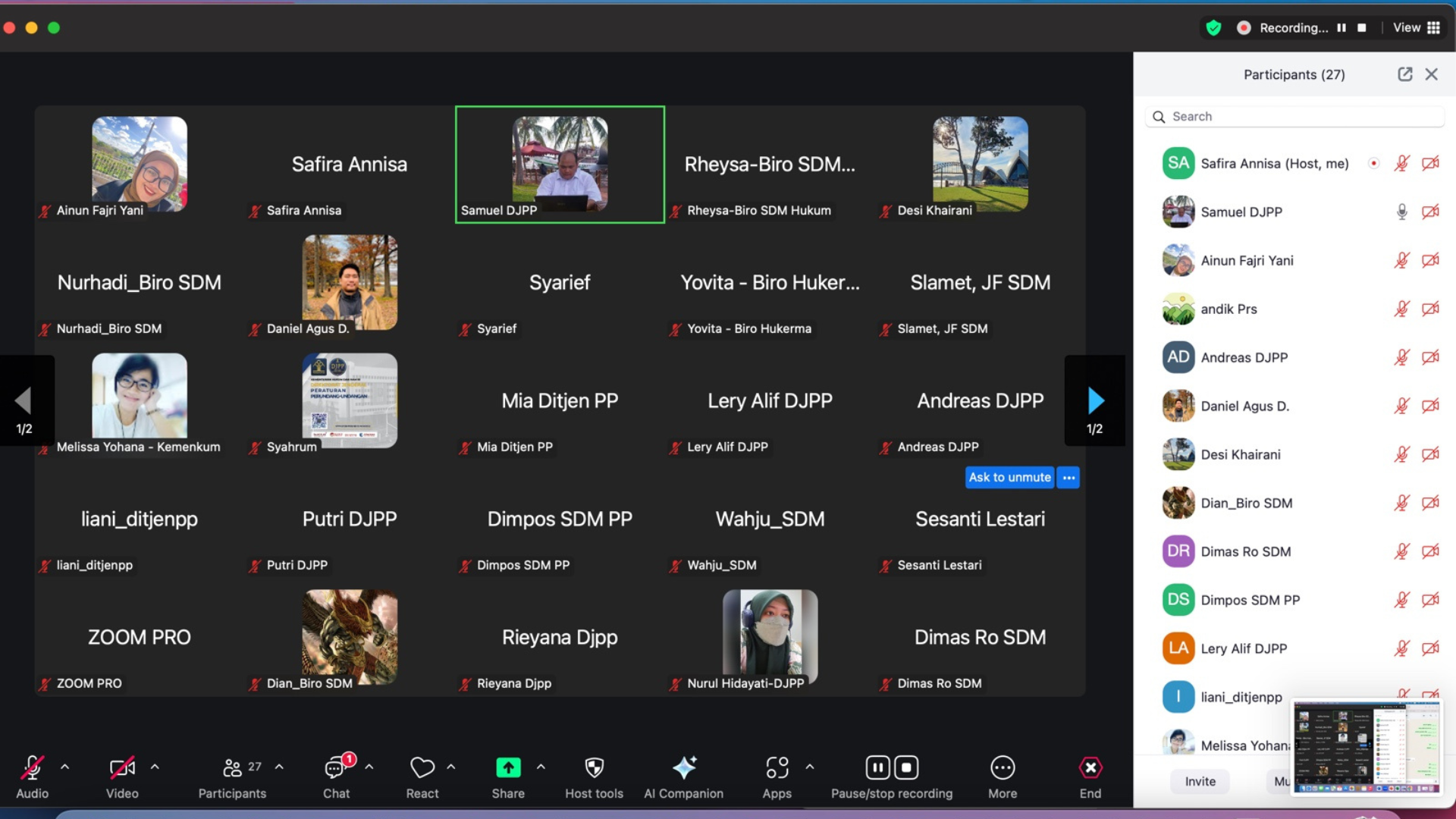Click Dian_Biro SDM muted mic icon
1456x819 pixels.
(x=1402, y=504)
